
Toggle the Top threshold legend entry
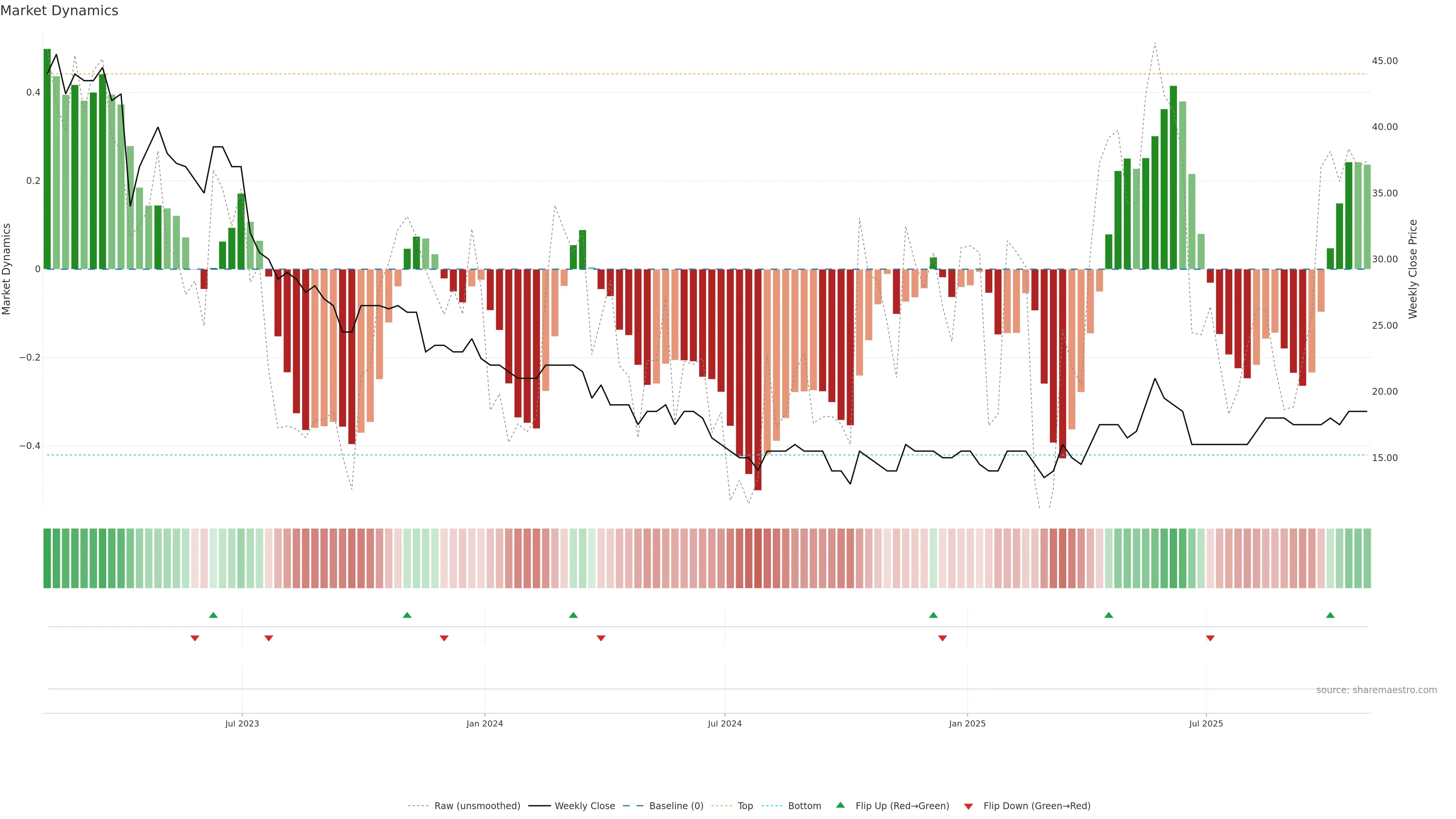coord(745,806)
